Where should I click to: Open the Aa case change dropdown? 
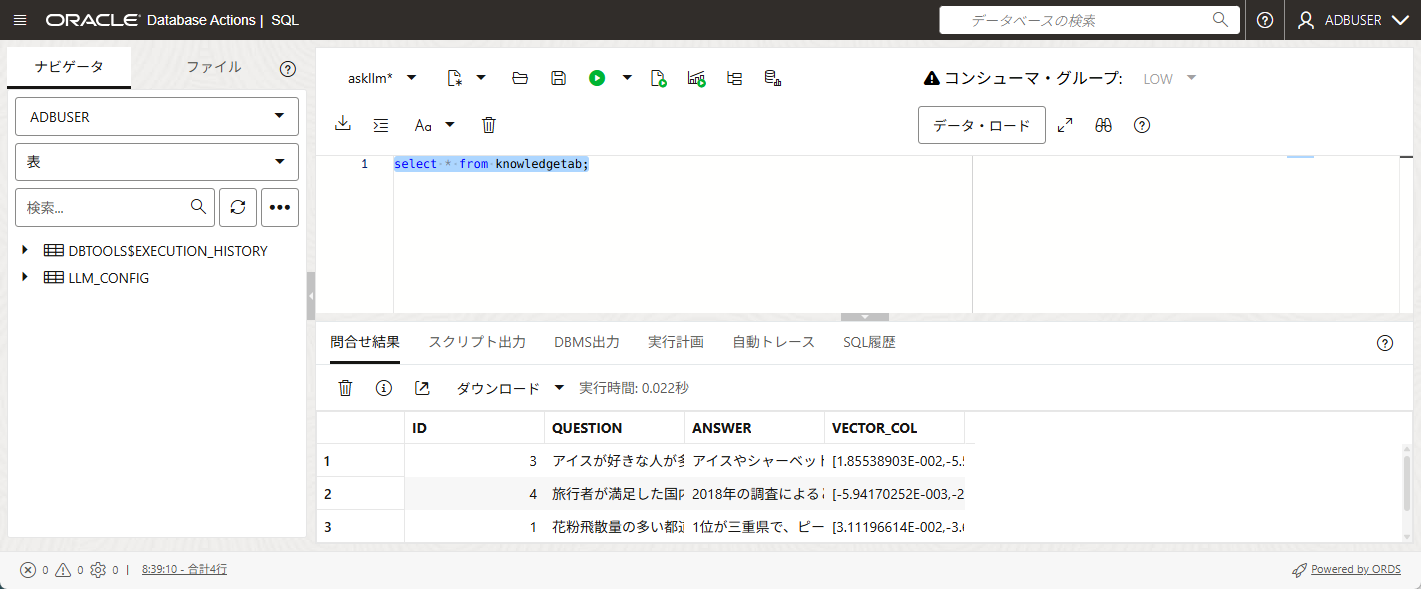point(434,125)
